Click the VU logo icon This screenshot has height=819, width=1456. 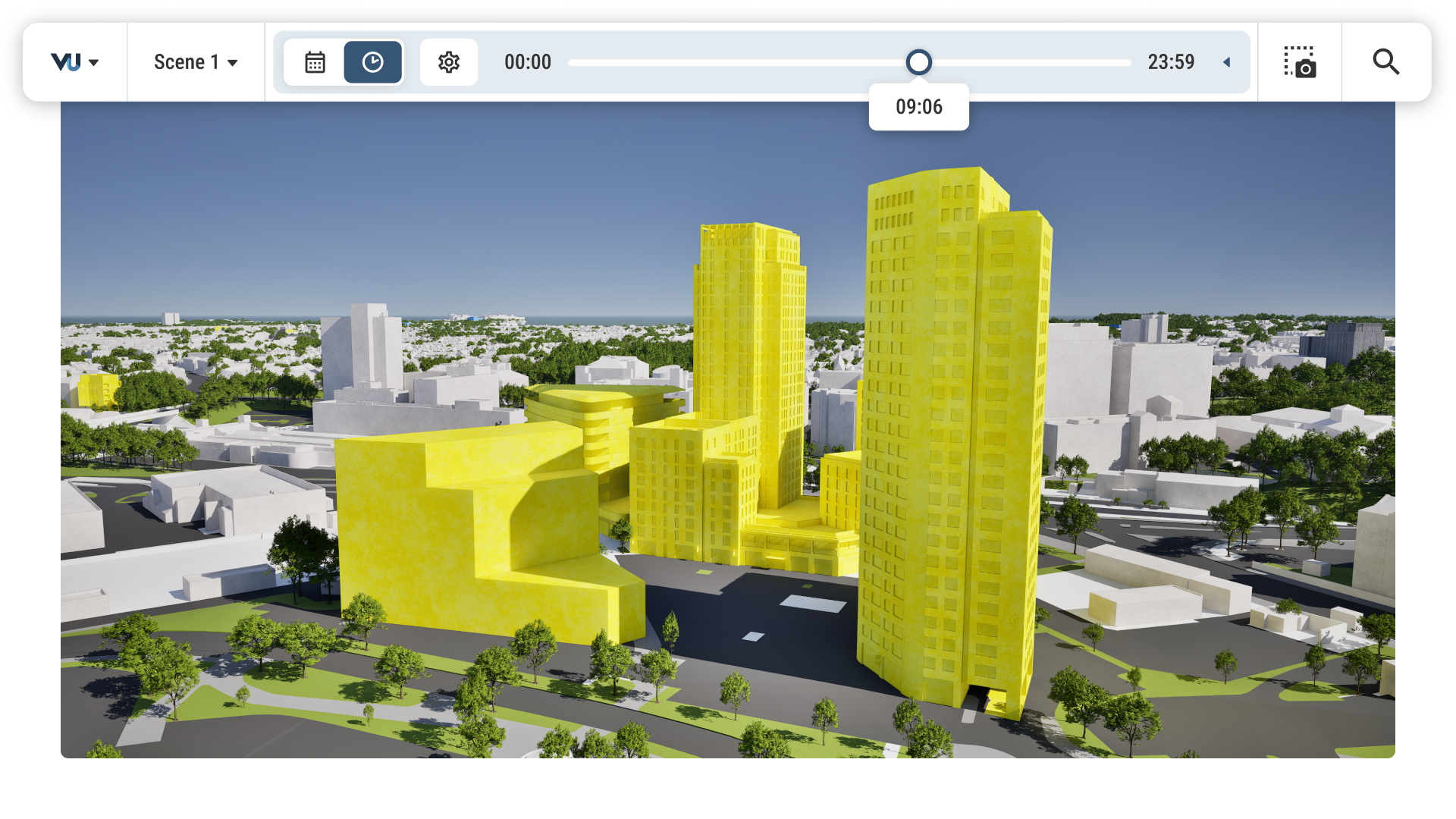[66, 62]
